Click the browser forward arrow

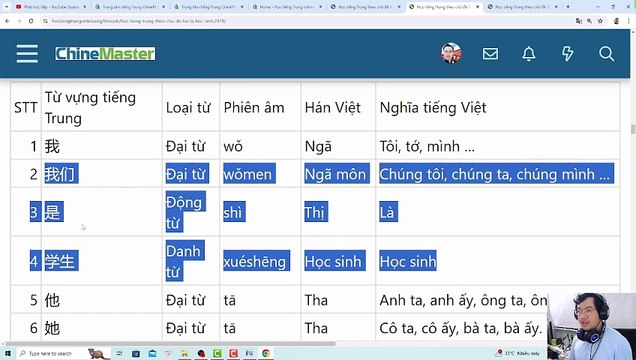coord(19,21)
